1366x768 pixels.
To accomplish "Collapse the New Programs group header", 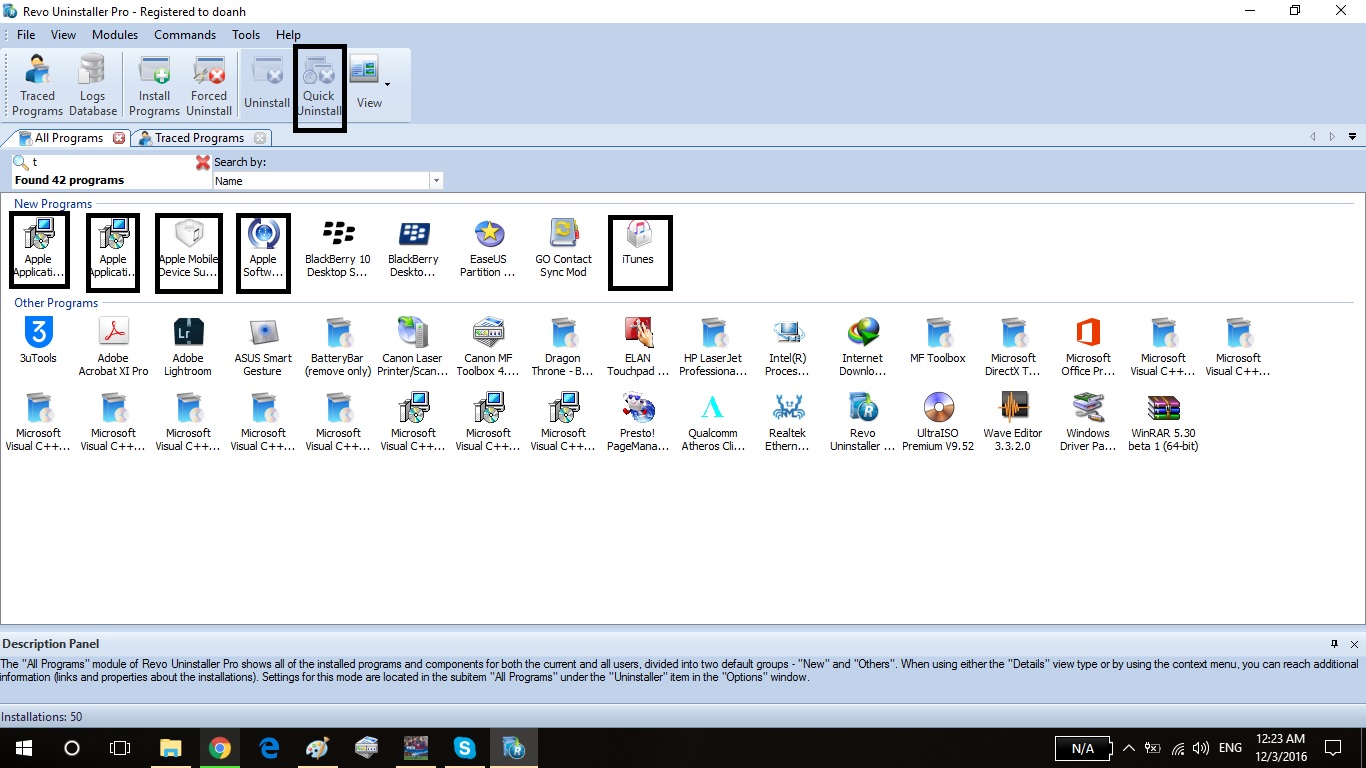I will point(53,204).
